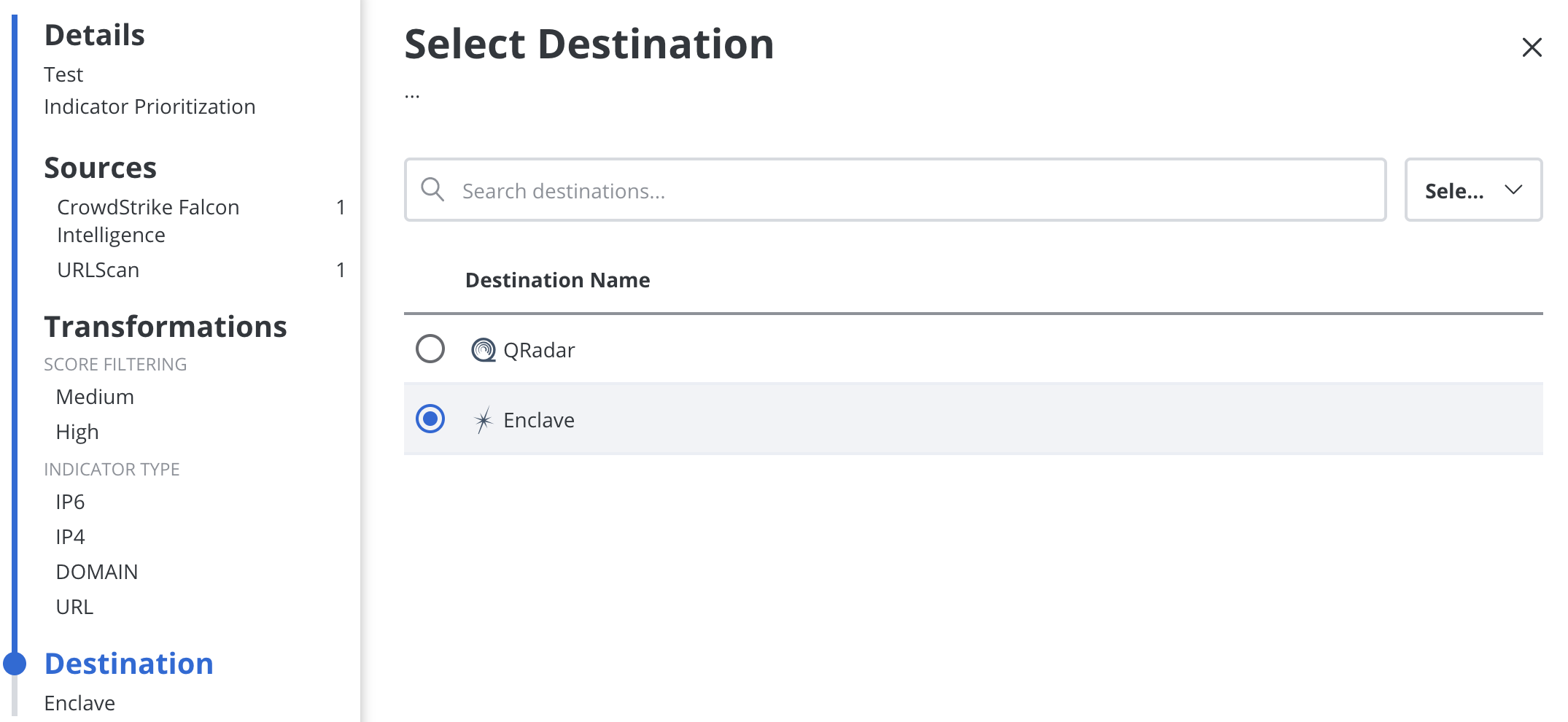Open the Transformations step
This screenshot has width=1568, height=722.
[x=166, y=327]
